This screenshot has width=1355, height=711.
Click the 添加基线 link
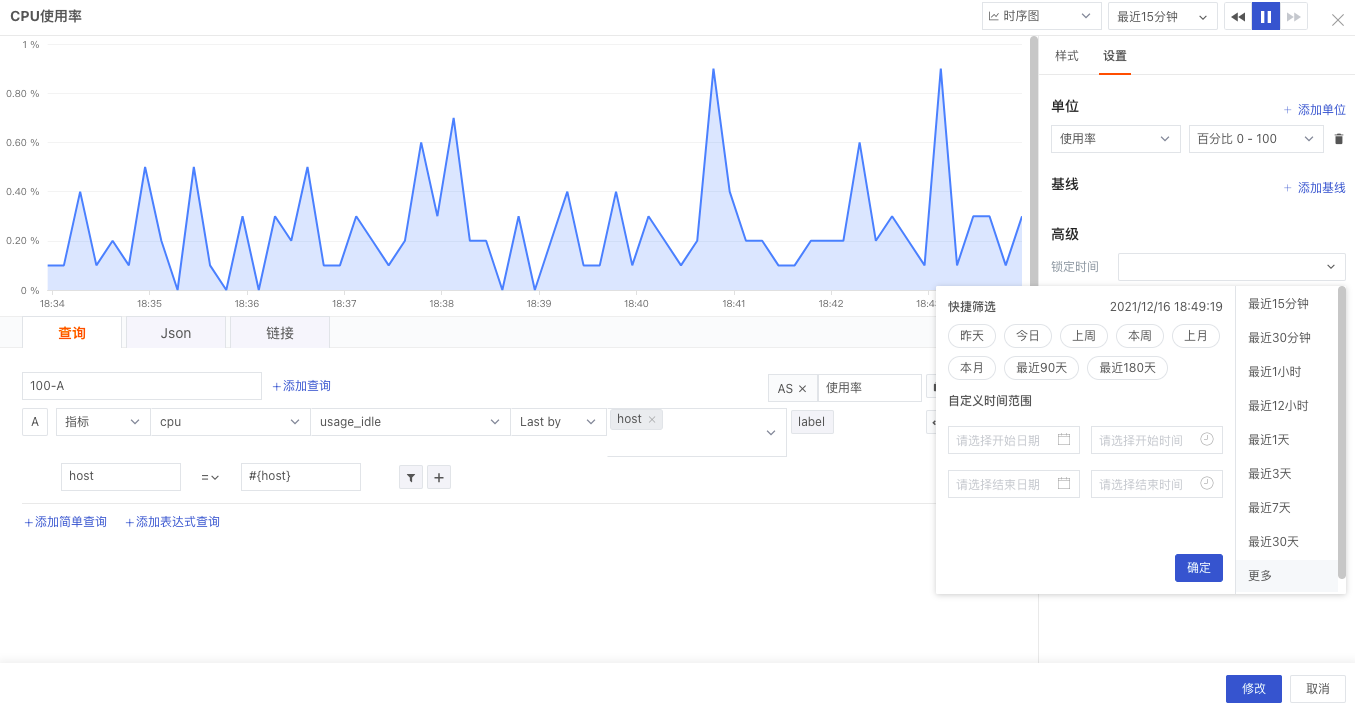pos(1314,188)
